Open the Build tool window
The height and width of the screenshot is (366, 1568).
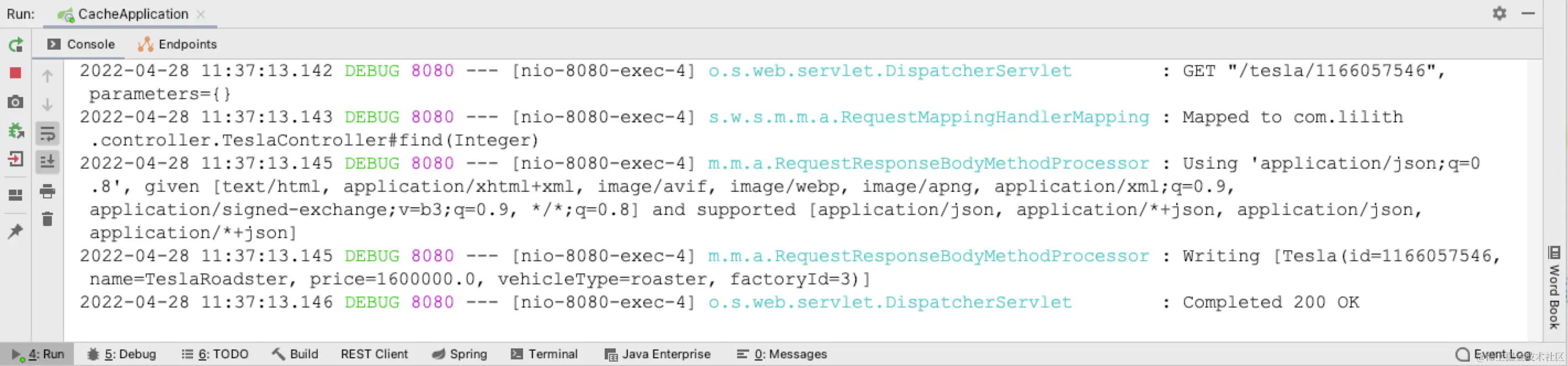(x=295, y=354)
